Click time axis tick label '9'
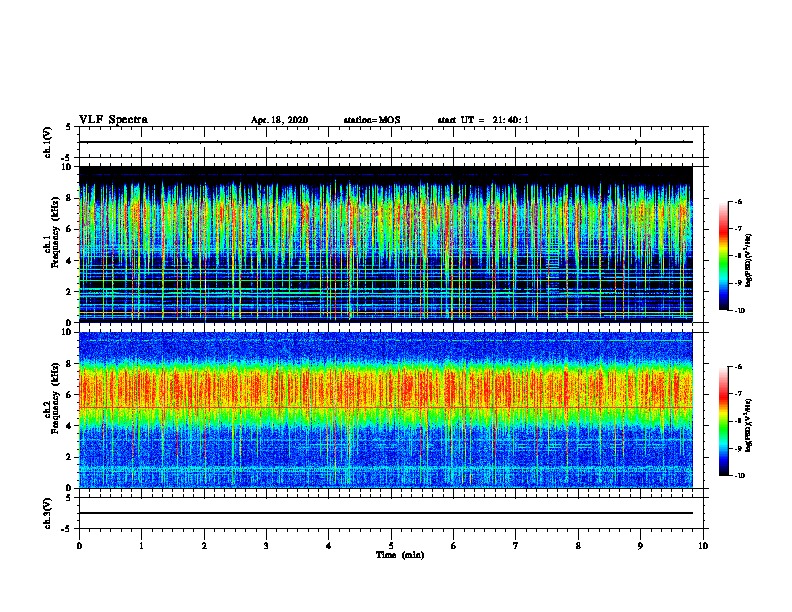The height and width of the screenshot is (612, 792). [640, 546]
